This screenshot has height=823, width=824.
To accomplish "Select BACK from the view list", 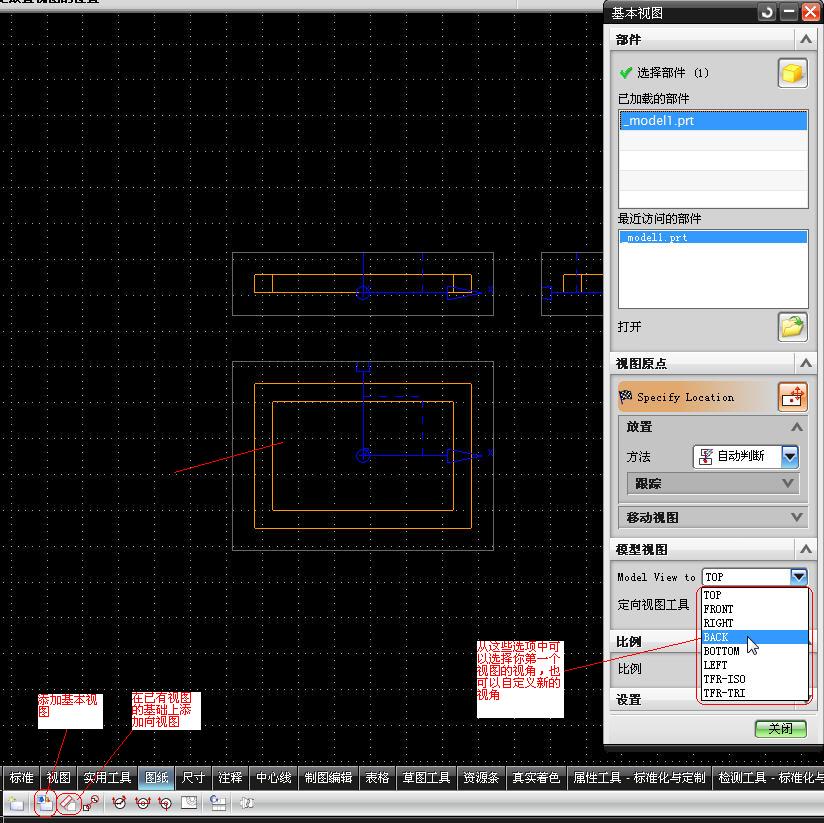I will pyautogui.click(x=755, y=637).
